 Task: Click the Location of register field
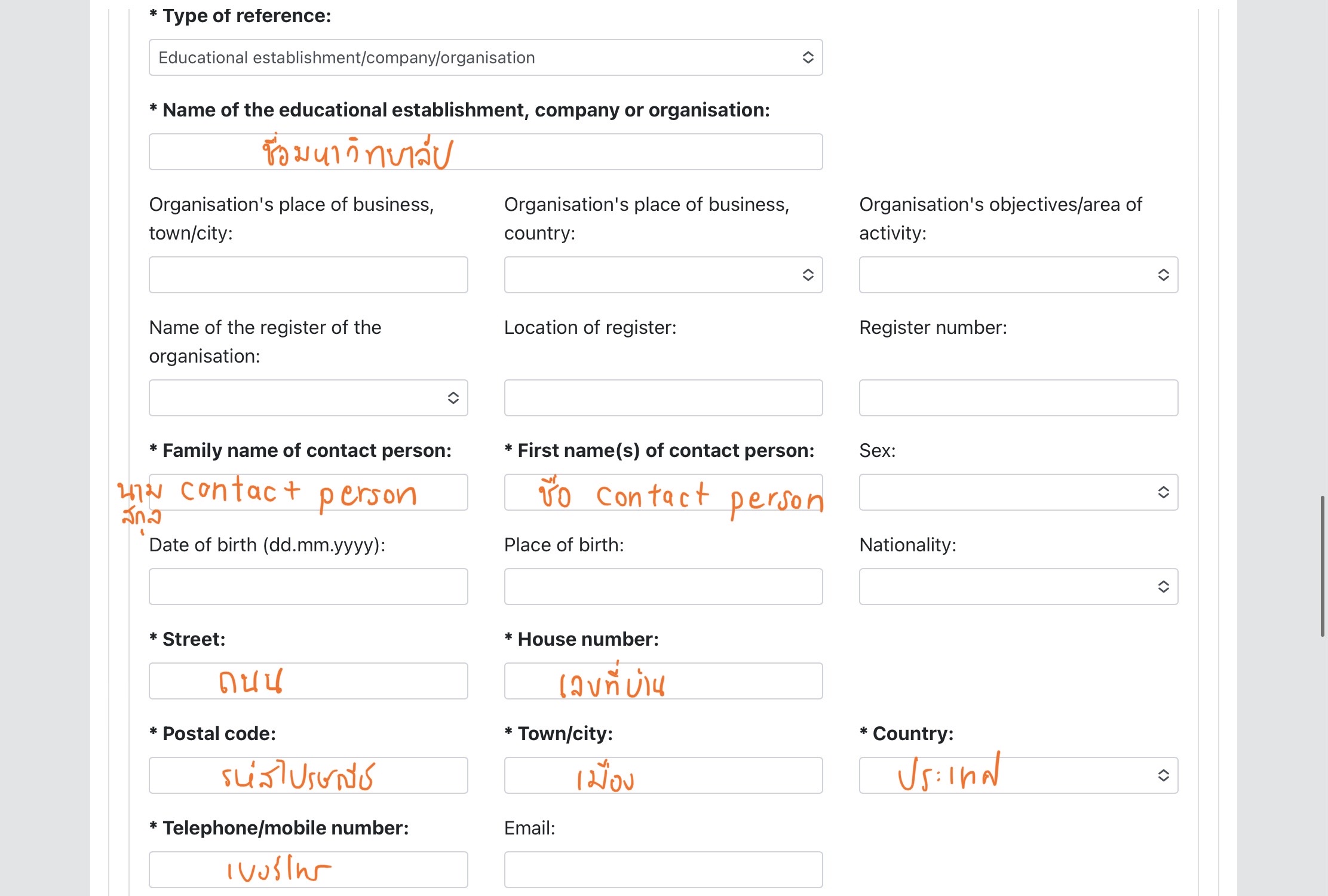tap(663, 398)
